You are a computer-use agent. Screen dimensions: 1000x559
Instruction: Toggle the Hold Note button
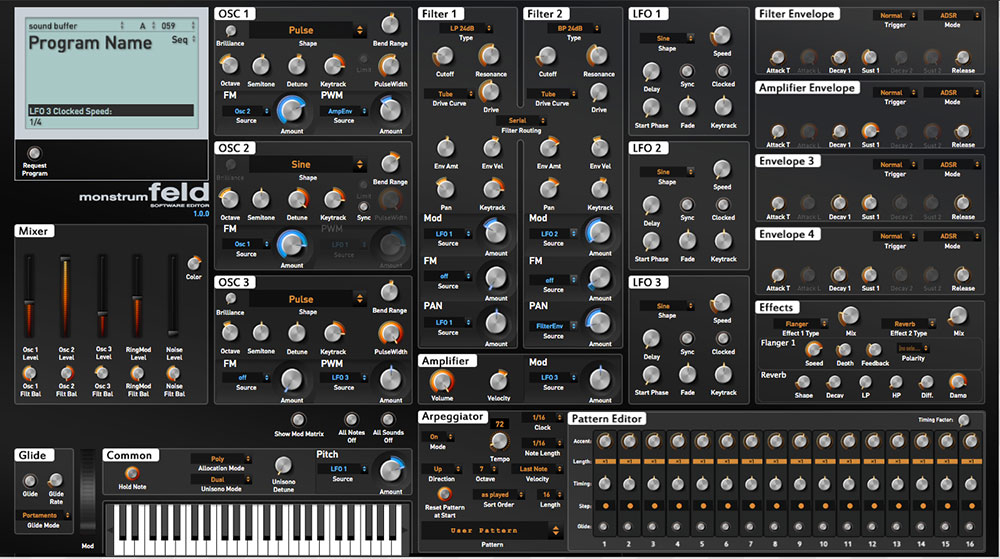(126, 473)
